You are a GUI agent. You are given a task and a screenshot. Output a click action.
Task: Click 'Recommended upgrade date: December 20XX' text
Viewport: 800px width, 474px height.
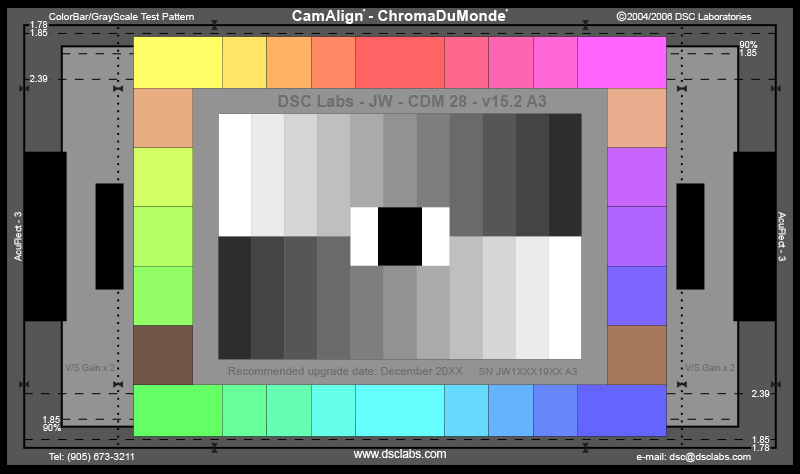(345, 371)
